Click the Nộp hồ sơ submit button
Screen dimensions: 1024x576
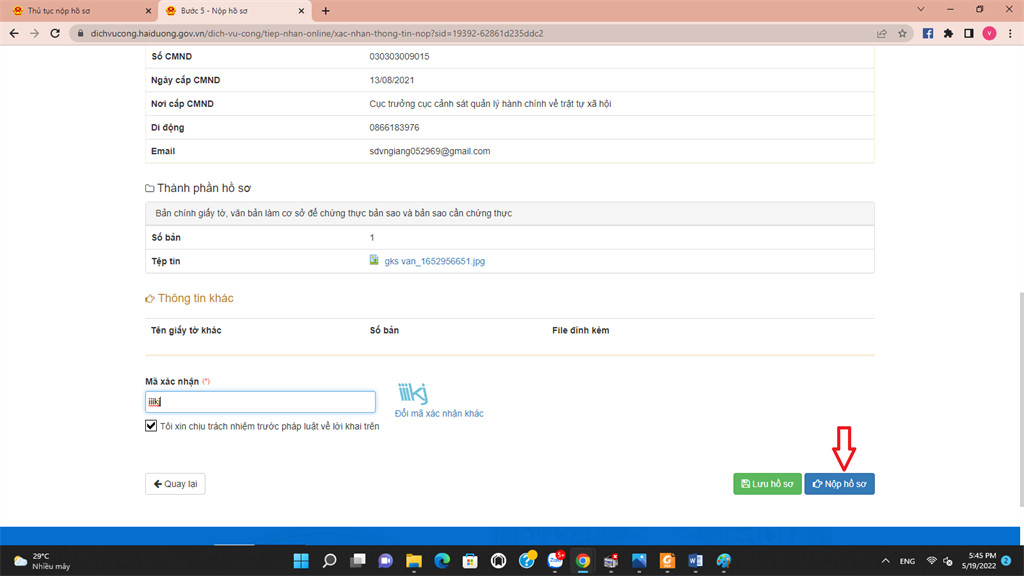pos(839,484)
